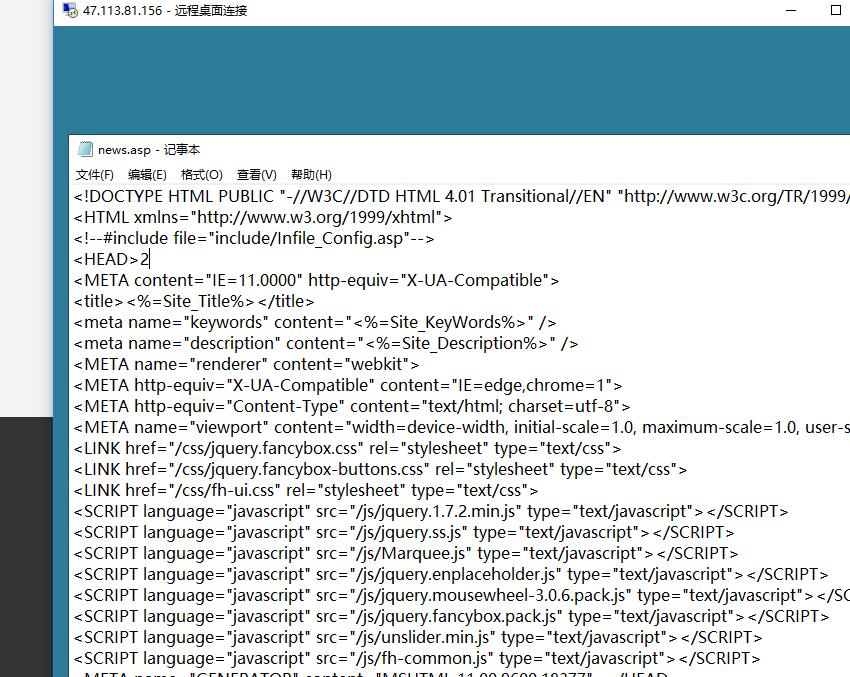This screenshot has height=677, width=850.
Task: Click the meta keywords Site_KeyWords line
Action: (315, 323)
